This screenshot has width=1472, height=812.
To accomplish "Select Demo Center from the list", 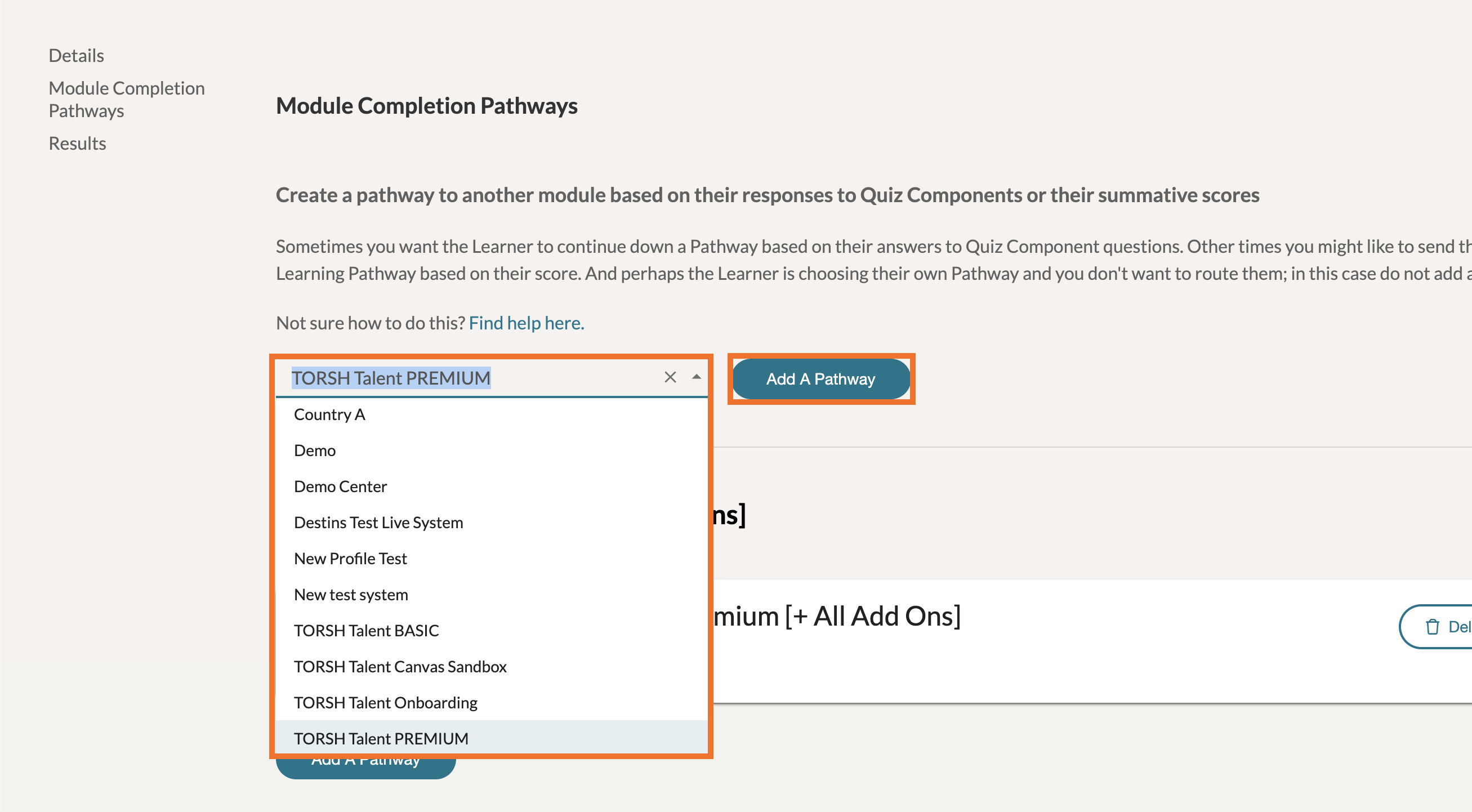I will tap(340, 487).
